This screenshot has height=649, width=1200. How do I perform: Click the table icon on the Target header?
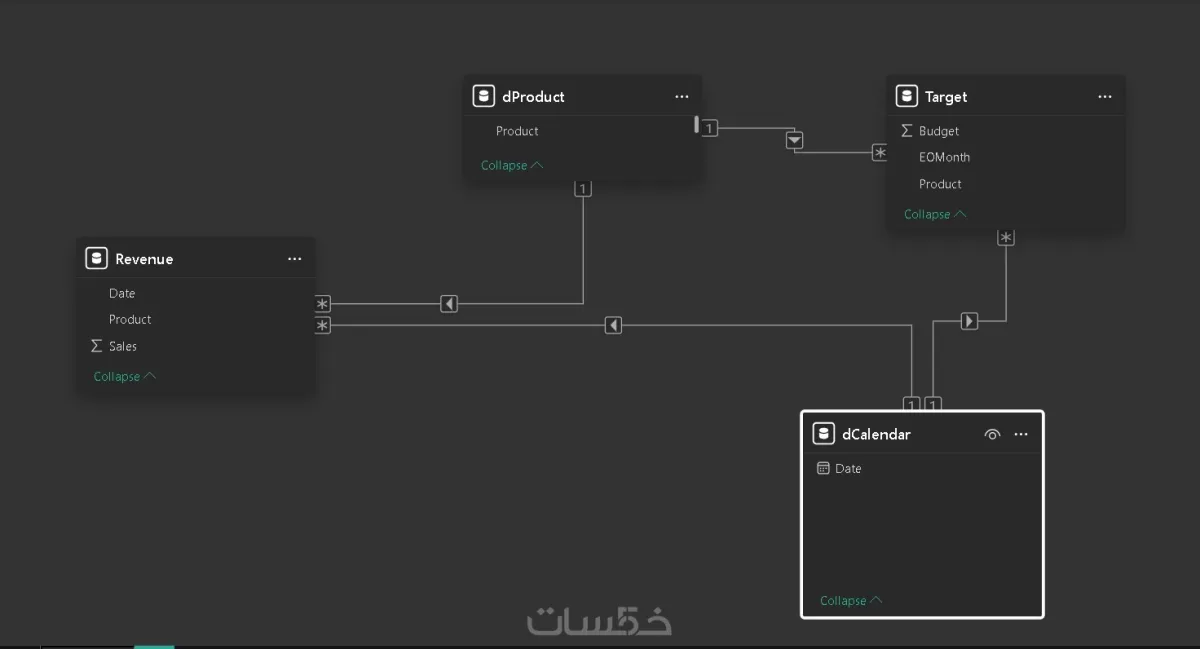(x=906, y=96)
